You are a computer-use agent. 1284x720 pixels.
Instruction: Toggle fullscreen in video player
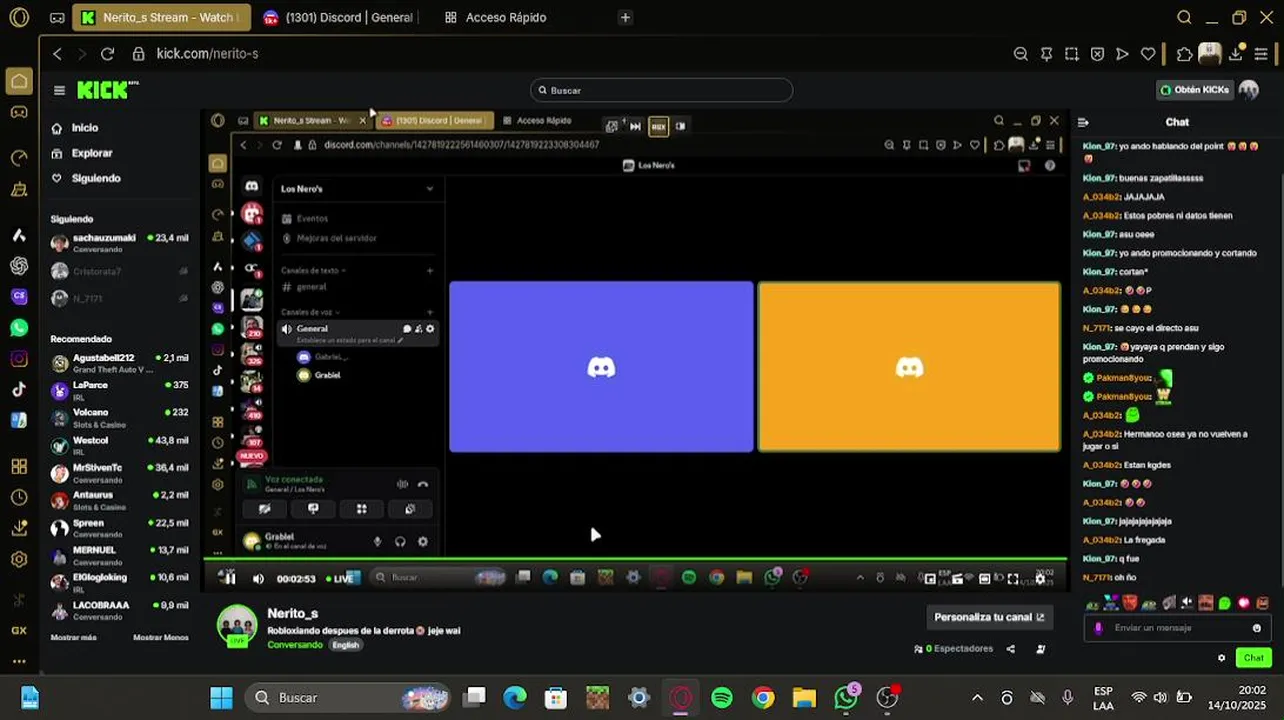[1013, 578]
